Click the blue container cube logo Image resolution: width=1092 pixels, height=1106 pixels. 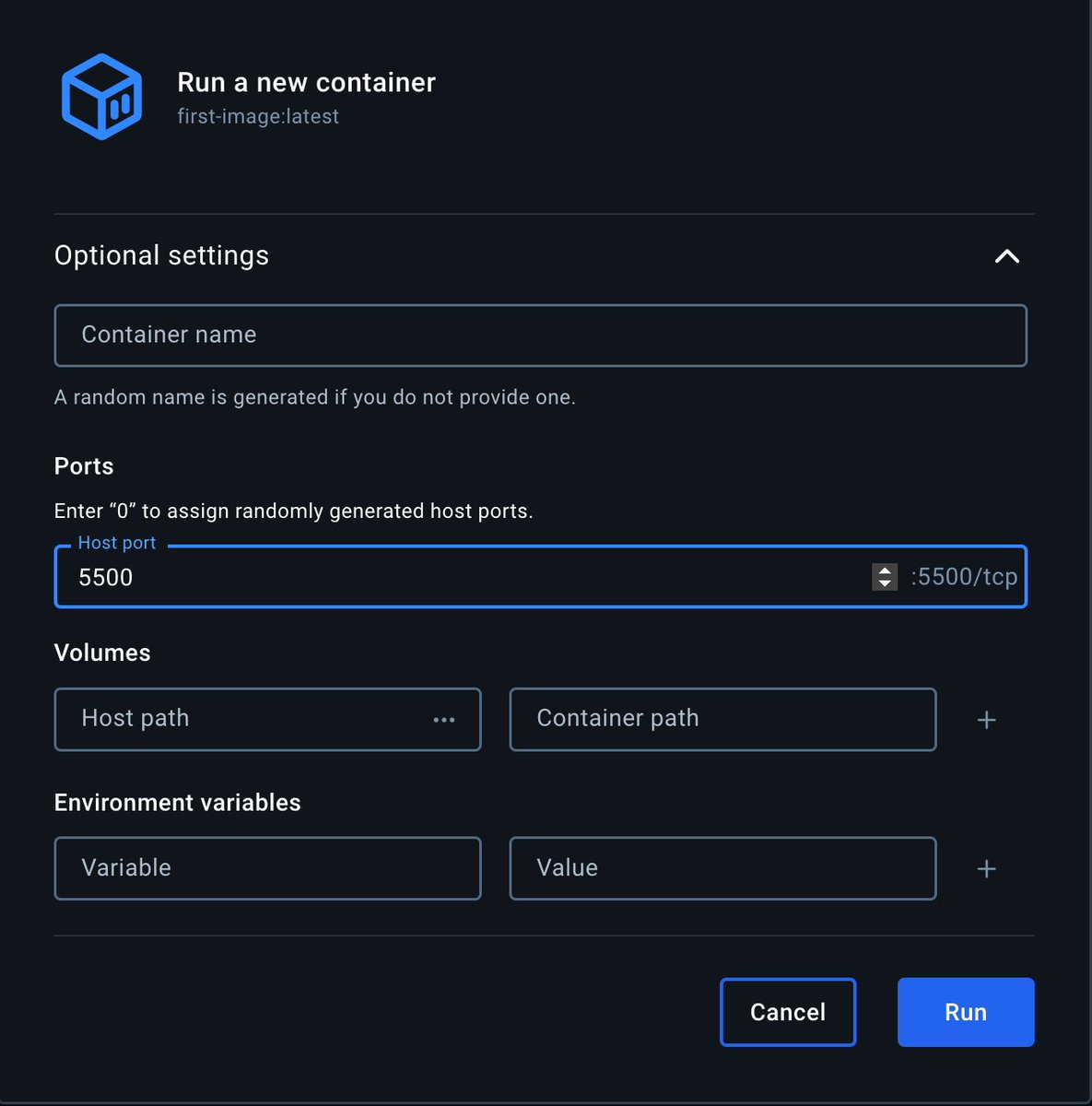click(x=101, y=97)
